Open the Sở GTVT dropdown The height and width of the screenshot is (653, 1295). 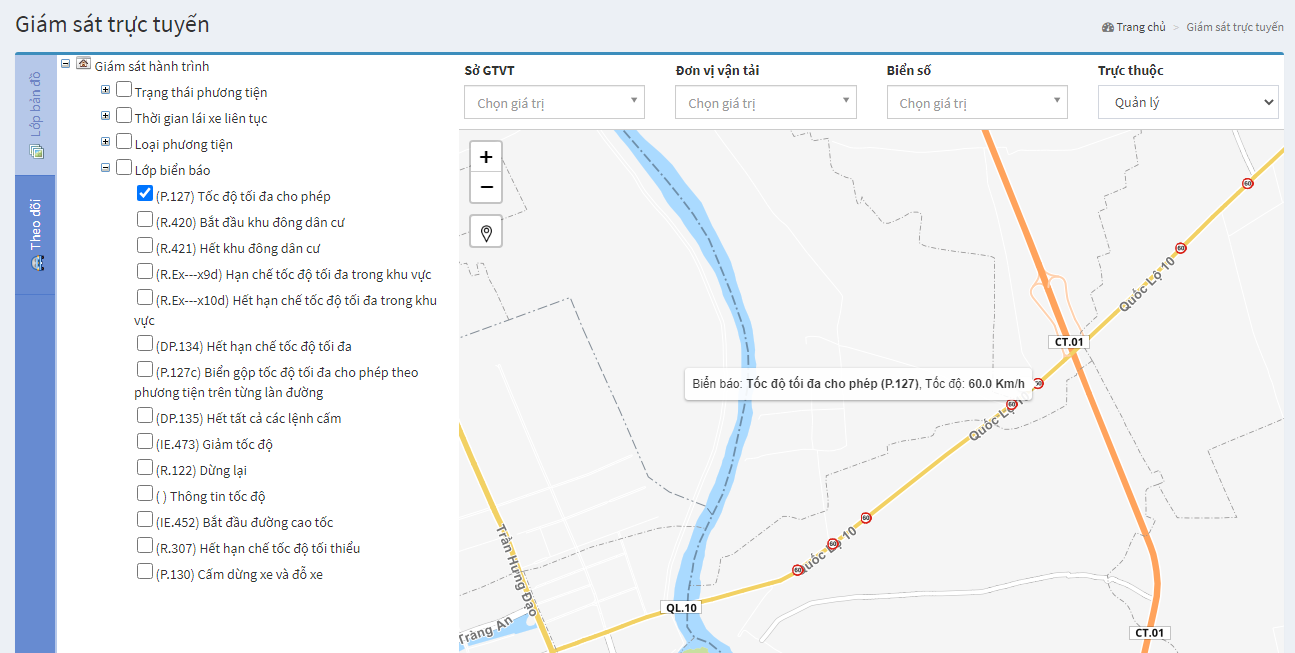(x=554, y=102)
